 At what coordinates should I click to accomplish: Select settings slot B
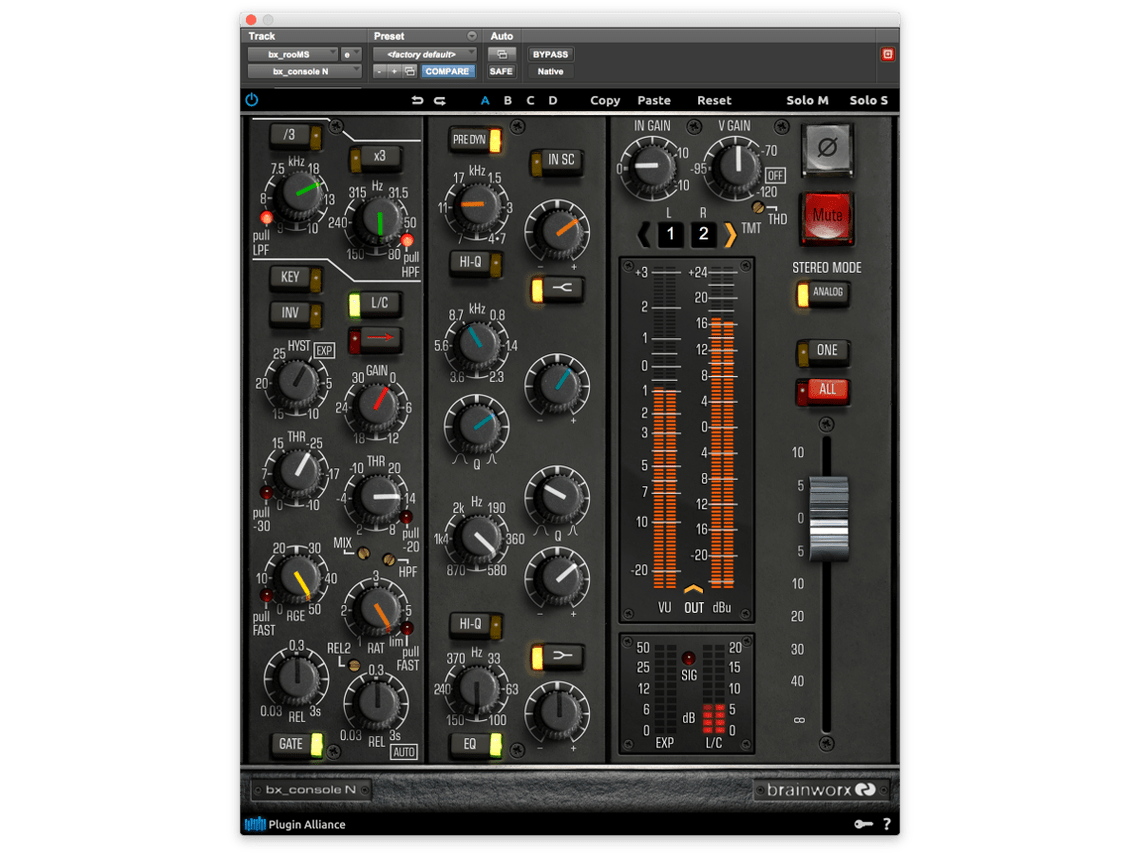click(507, 100)
